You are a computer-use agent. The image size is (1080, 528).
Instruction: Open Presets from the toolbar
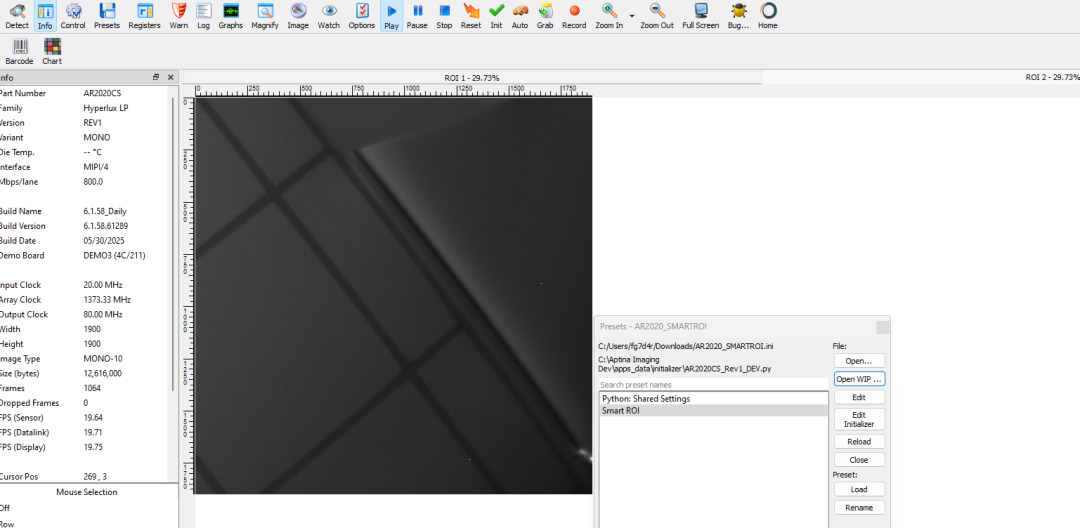click(x=107, y=16)
